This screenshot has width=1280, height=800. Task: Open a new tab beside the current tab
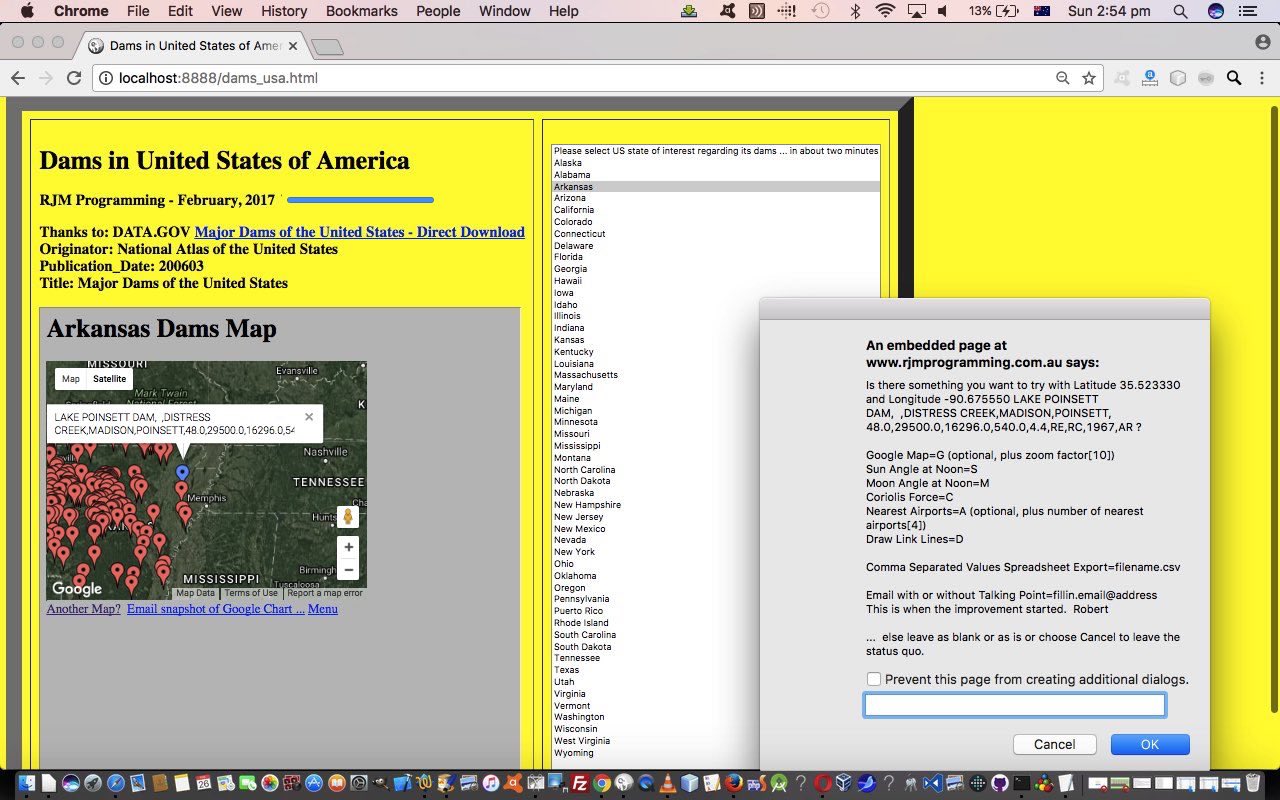point(327,47)
